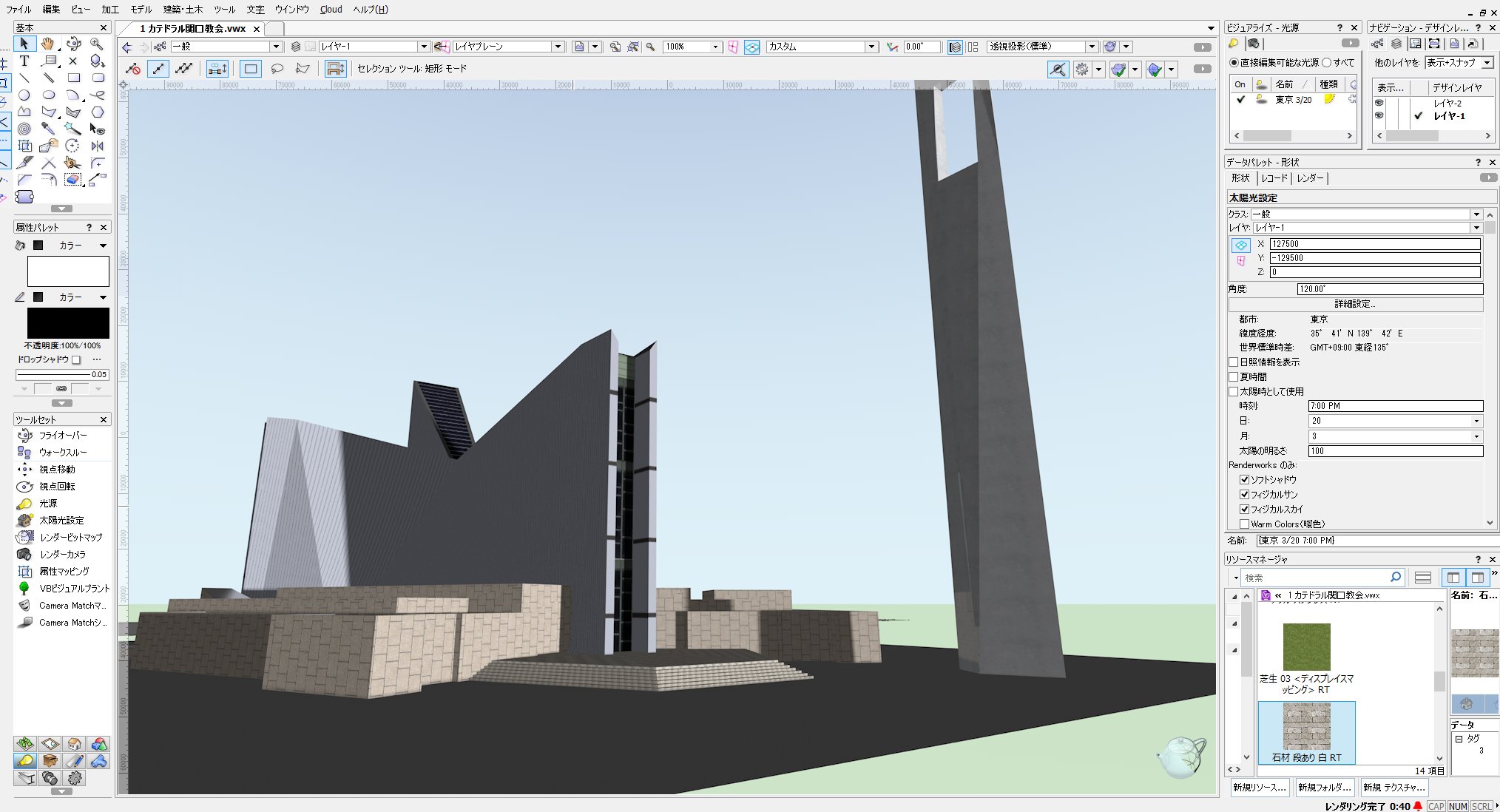The image size is (1500, 812).
Task: Enable the 夏時間 daylight saving checkbox
Action: pos(1234,377)
